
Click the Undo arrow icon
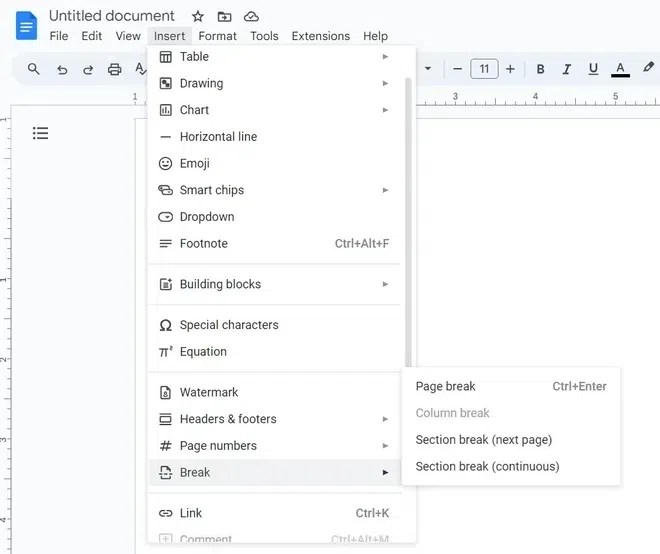pyautogui.click(x=62, y=69)
